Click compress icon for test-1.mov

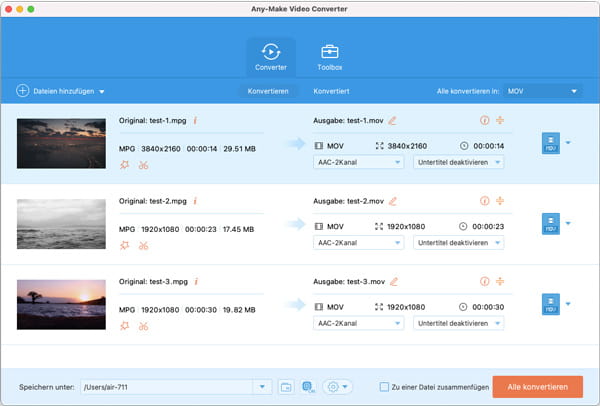click(500, 120)
